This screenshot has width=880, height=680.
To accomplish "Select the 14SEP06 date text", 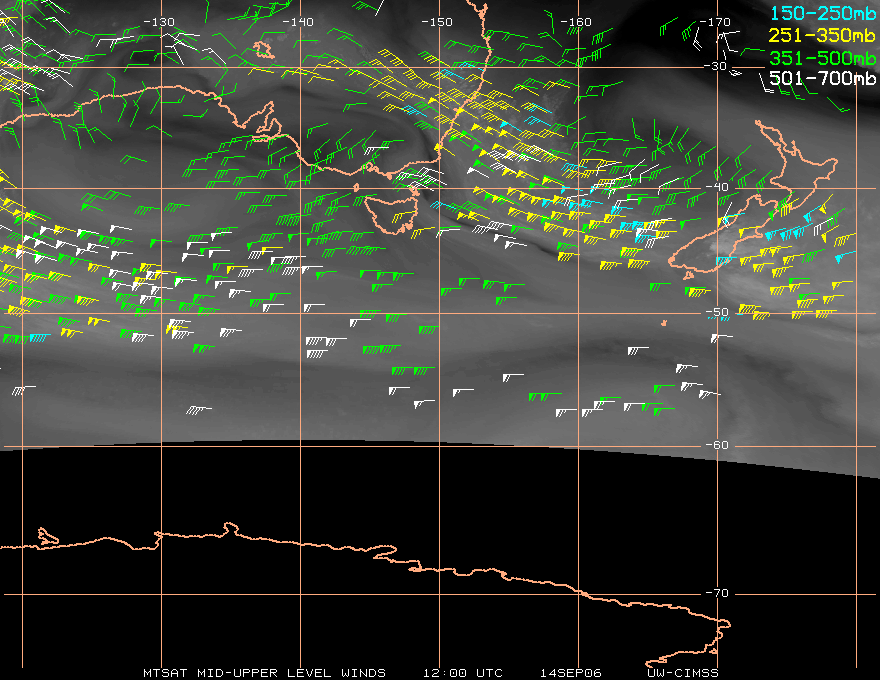I will pos(568,672).
